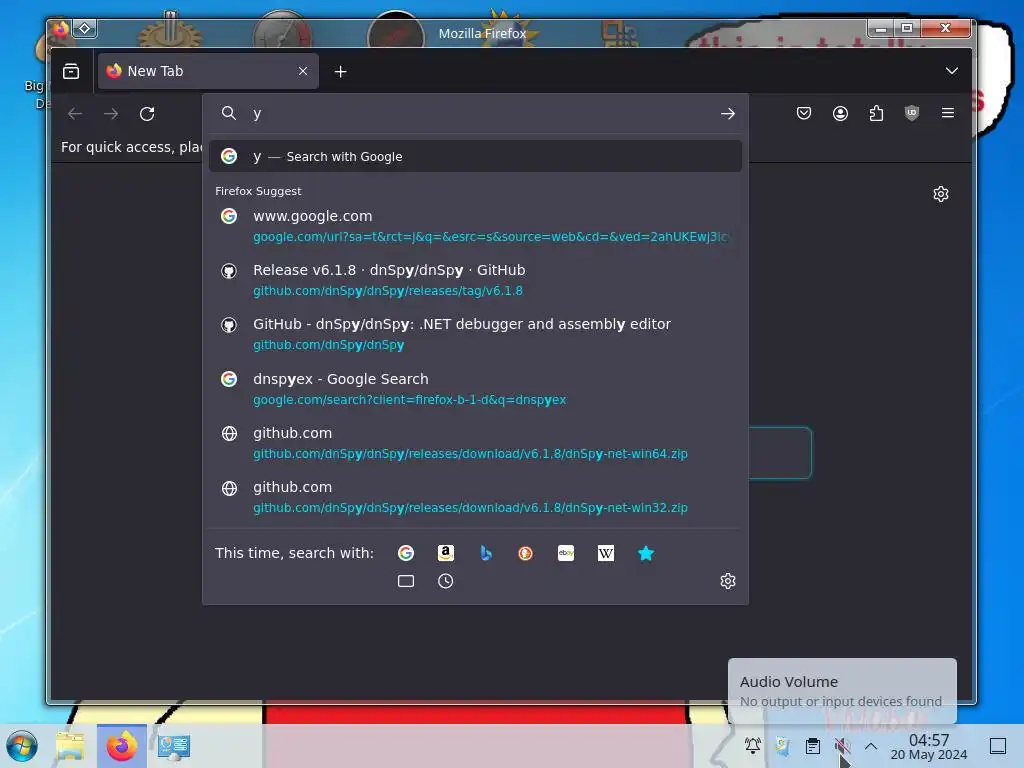1024x768 pixels.
Task: Search this time with eBay
Action: [566, 553]
